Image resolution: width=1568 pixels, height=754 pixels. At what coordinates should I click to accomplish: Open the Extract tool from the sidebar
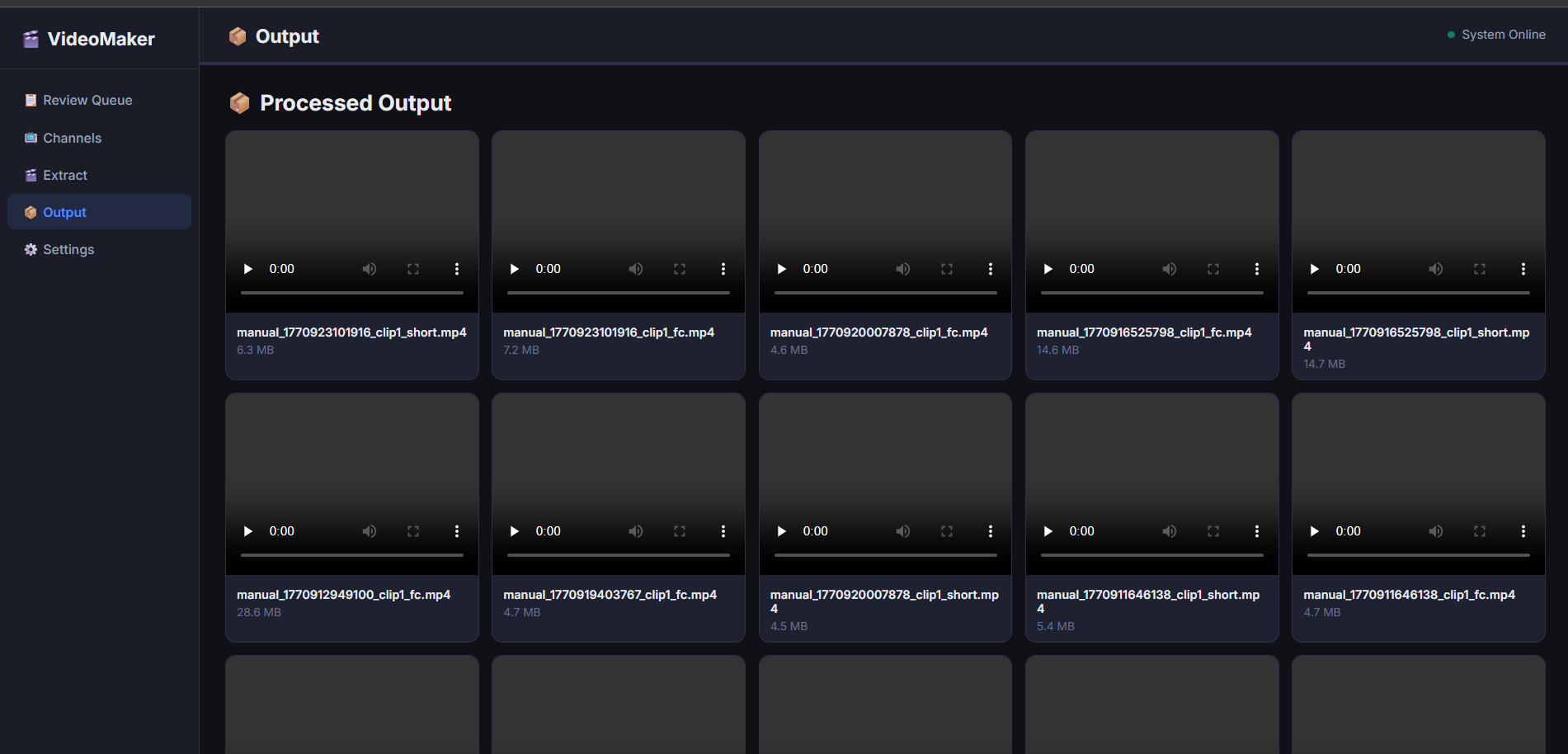click(x=65, y=175)
